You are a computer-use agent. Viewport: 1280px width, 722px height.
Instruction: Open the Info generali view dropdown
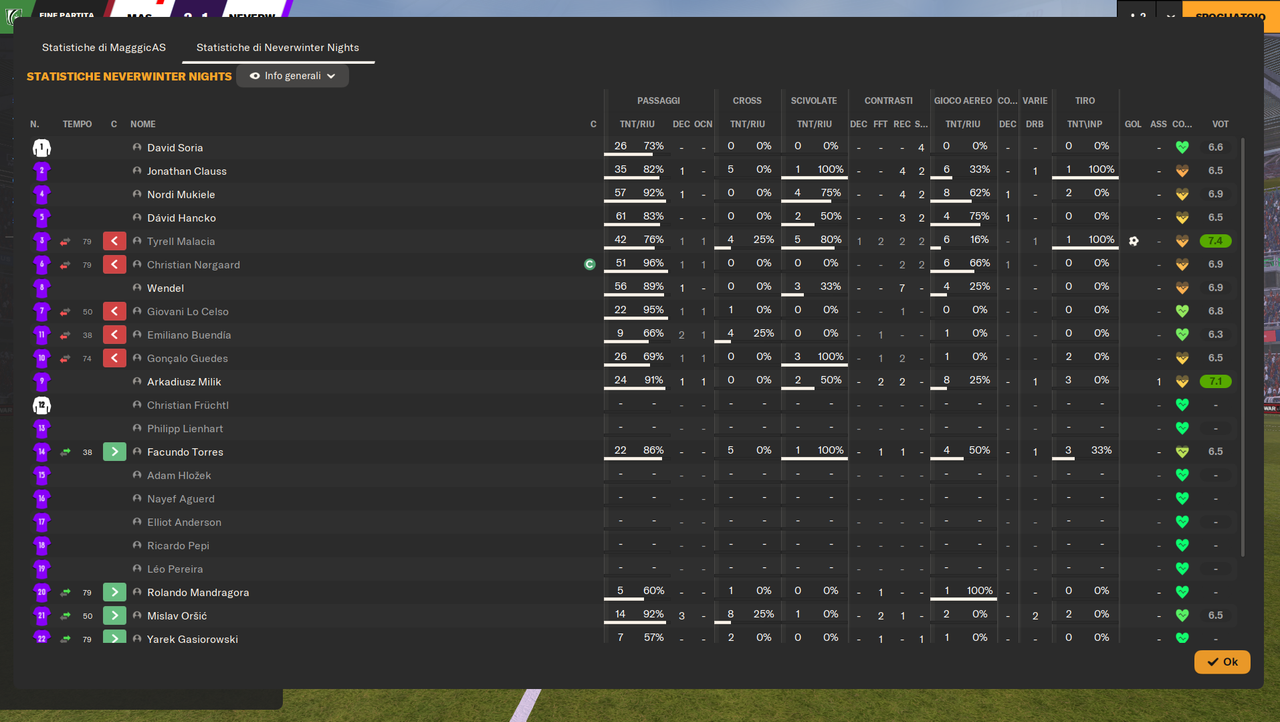pyautogui.click(x=292, y=76)
